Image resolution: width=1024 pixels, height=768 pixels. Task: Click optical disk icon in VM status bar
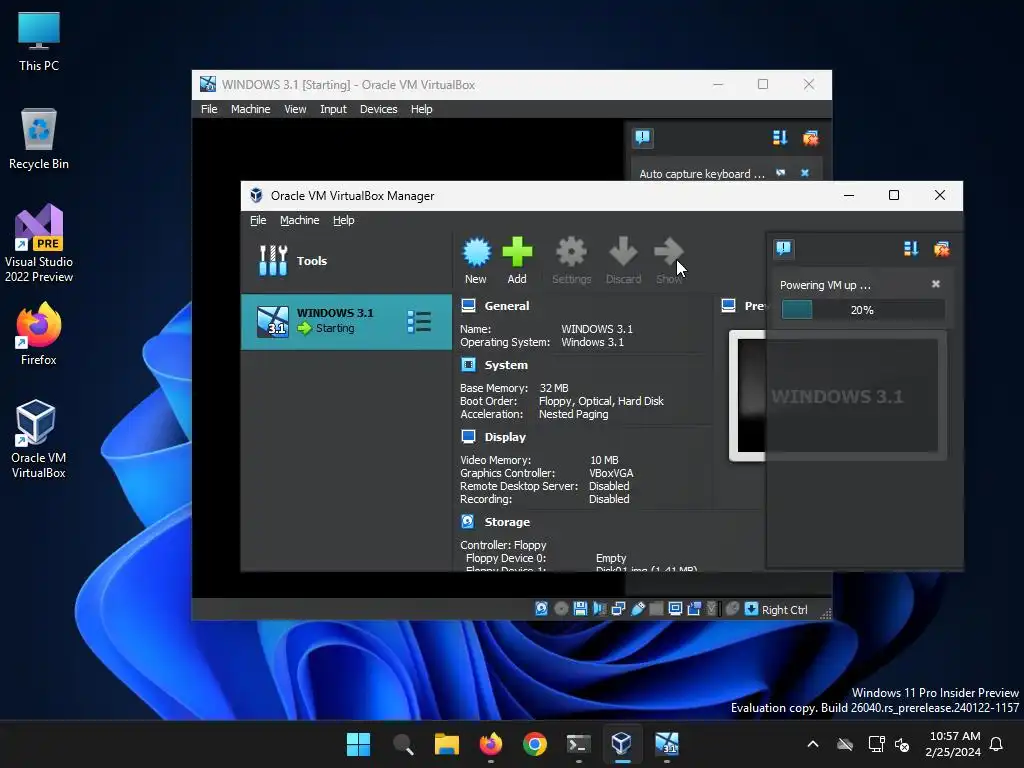coord(561,609)
